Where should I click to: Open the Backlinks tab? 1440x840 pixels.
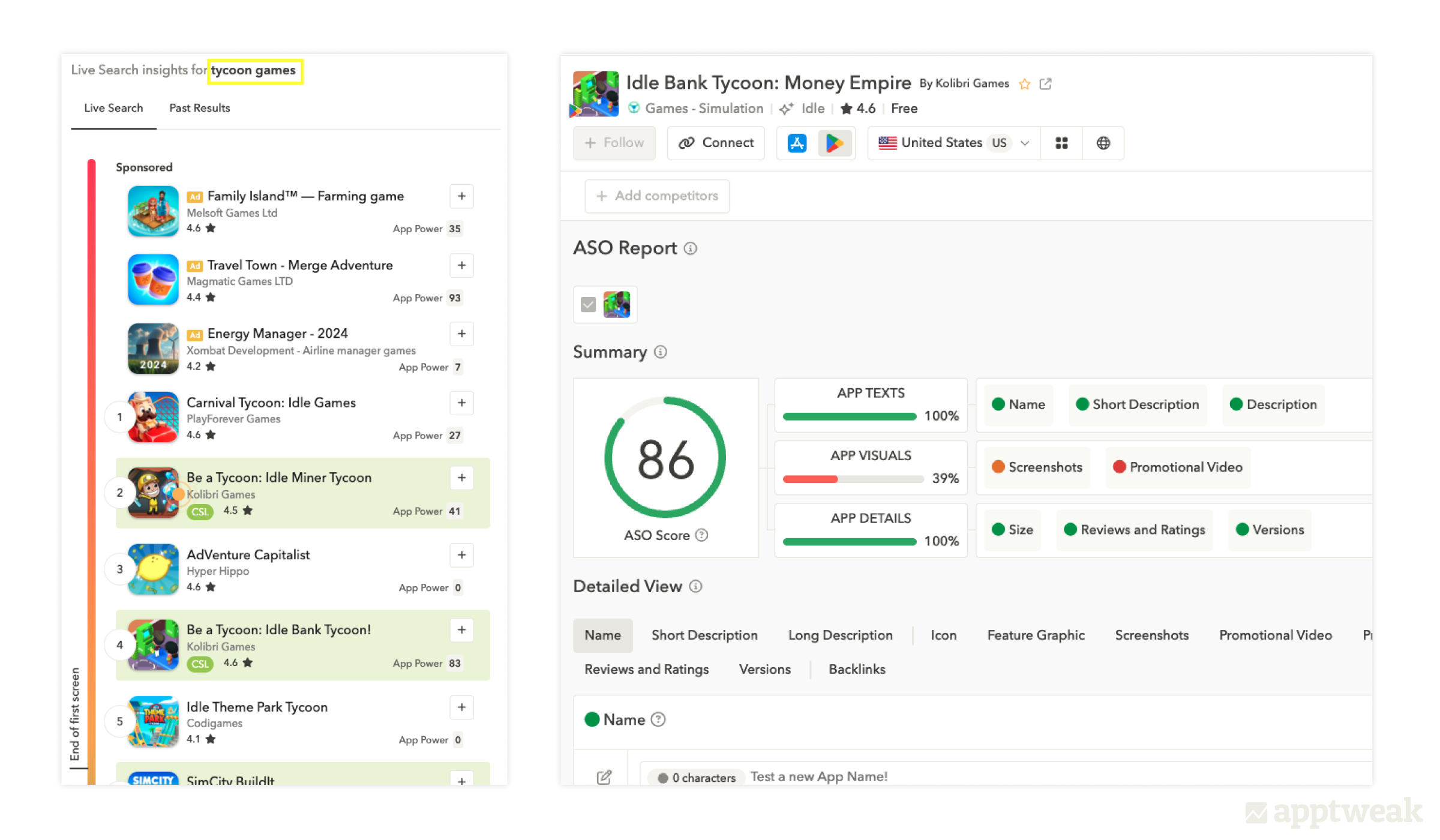(x=857, y=670)
